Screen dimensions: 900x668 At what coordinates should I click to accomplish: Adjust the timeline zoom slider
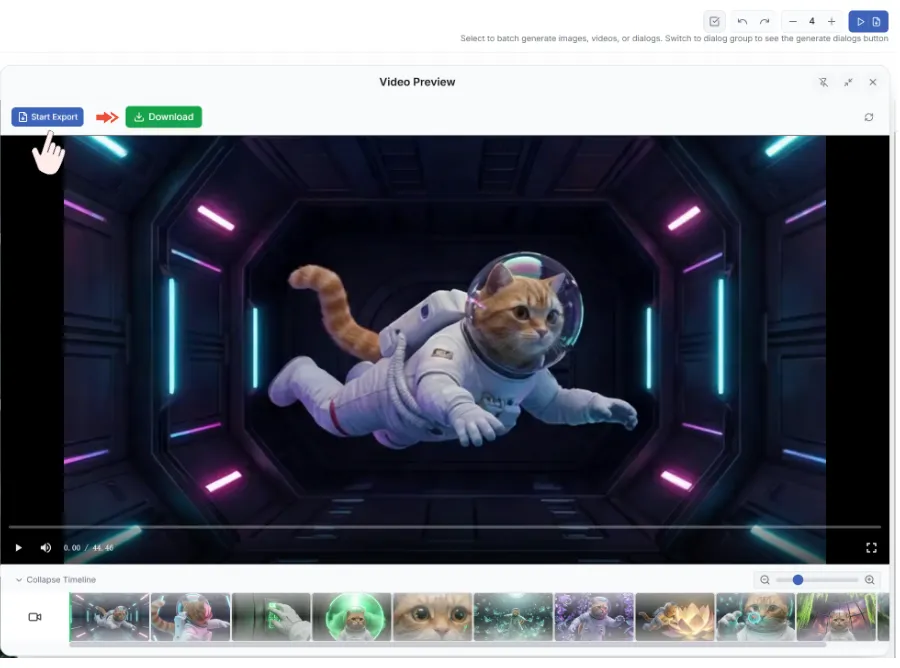point(797,579)
